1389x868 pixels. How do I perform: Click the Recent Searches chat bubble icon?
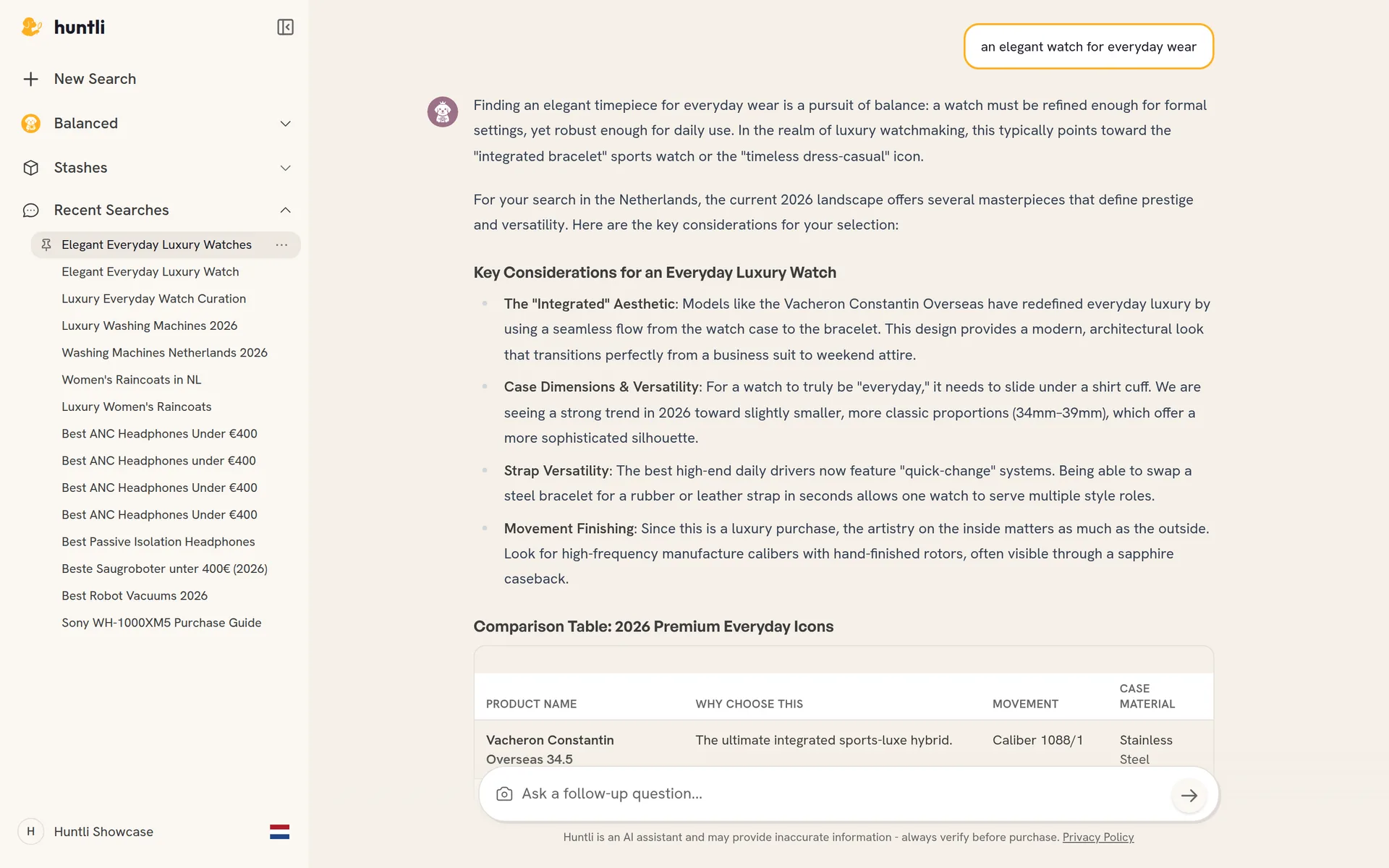[30, 210]
